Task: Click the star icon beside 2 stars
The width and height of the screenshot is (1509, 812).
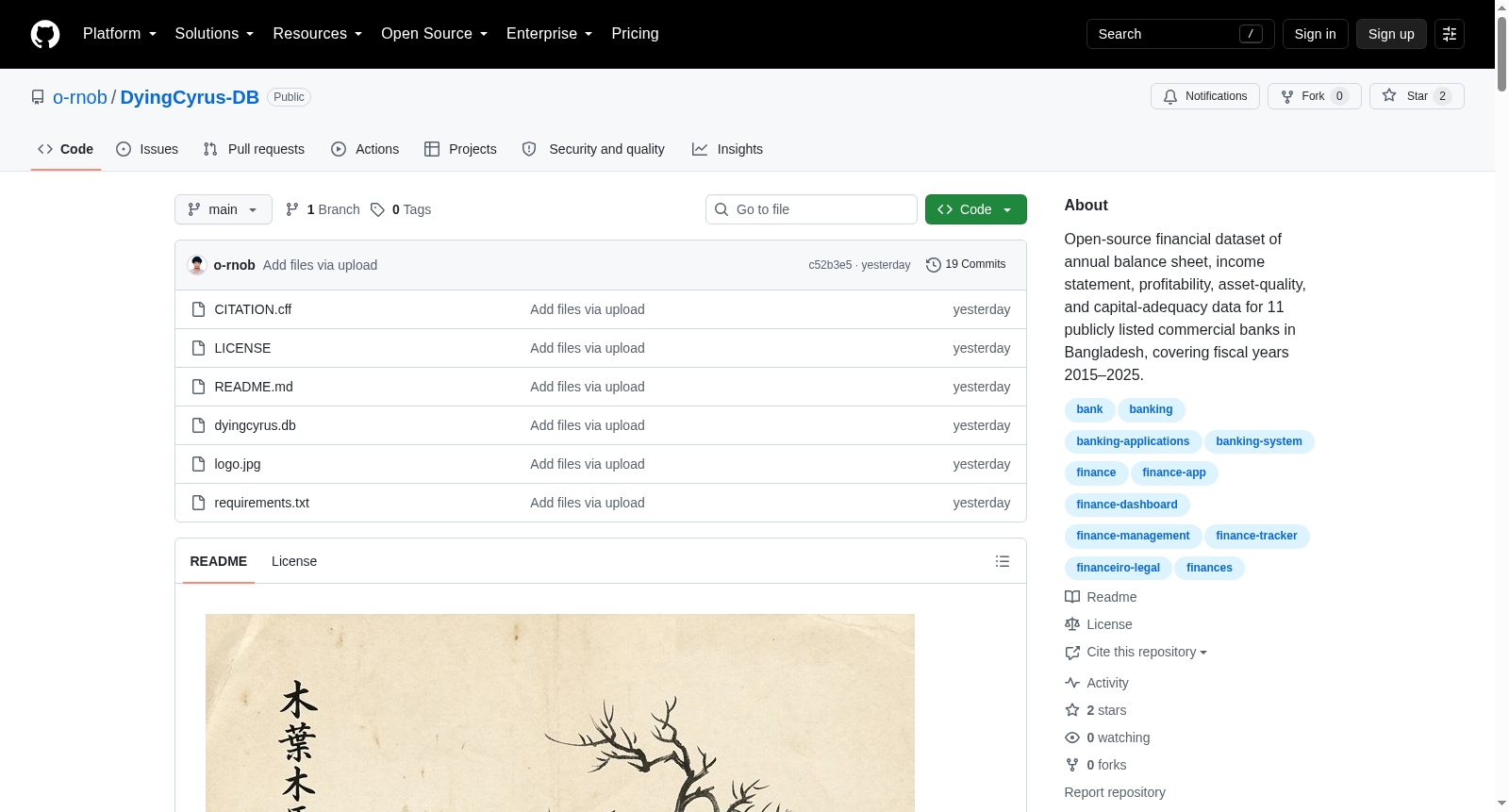Action: click(1072, 710)
